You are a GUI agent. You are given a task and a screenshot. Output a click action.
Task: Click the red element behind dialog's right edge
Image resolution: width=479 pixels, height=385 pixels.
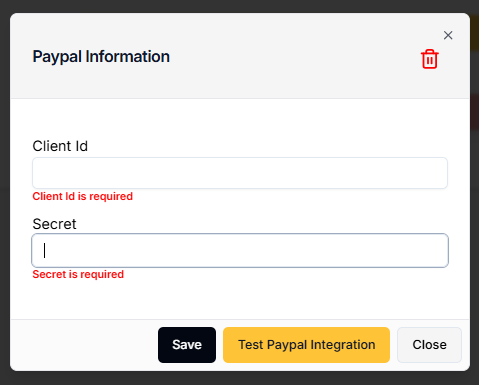pyautogui.click(x=475, y=113)
